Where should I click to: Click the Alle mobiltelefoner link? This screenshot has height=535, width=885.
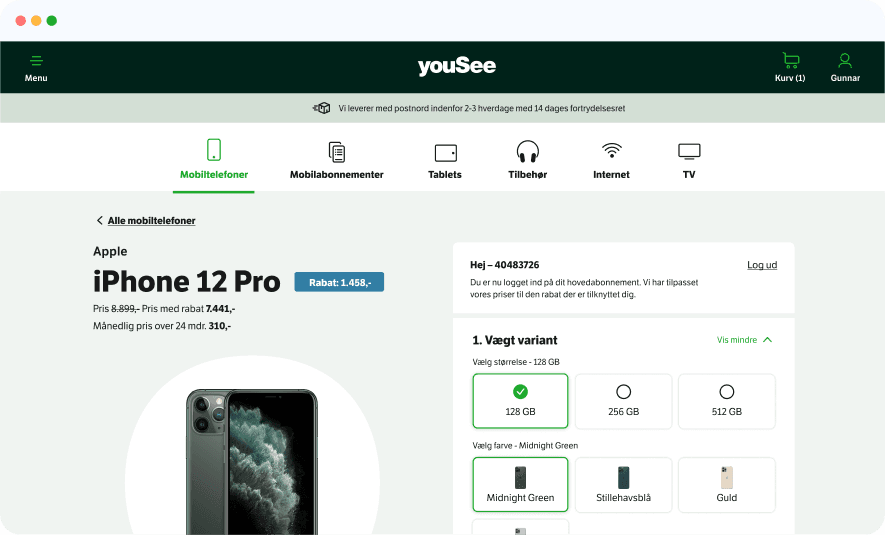coord(151,221)
